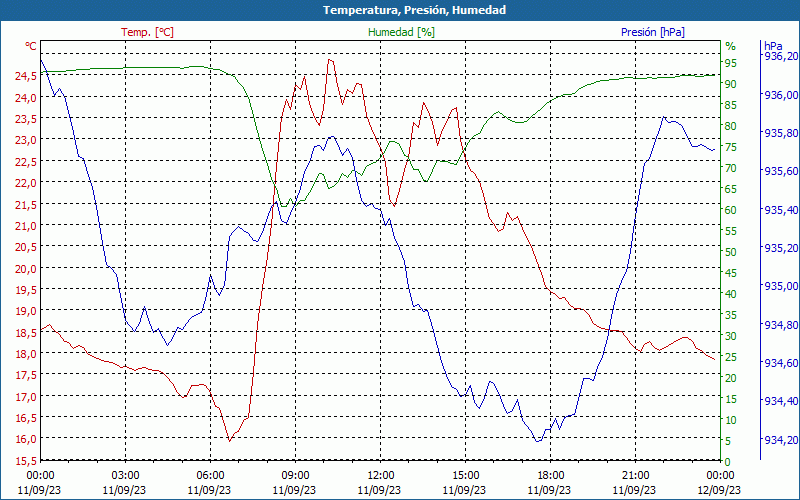Click the 06:00 time axis label
This screenshot has height=500, width=800.
coord(210,476)
